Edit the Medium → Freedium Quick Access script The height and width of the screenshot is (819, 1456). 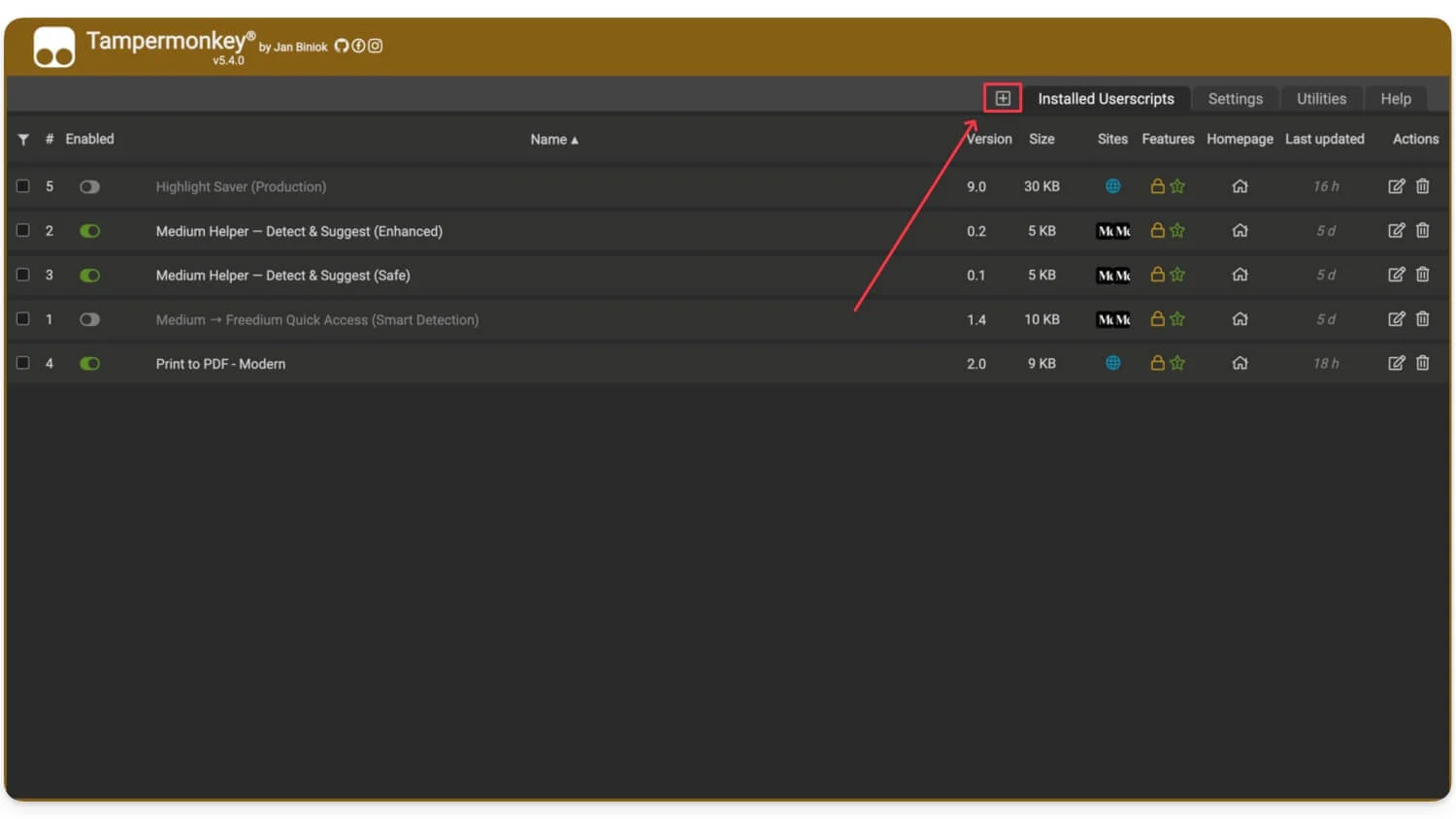point(1396,319)
